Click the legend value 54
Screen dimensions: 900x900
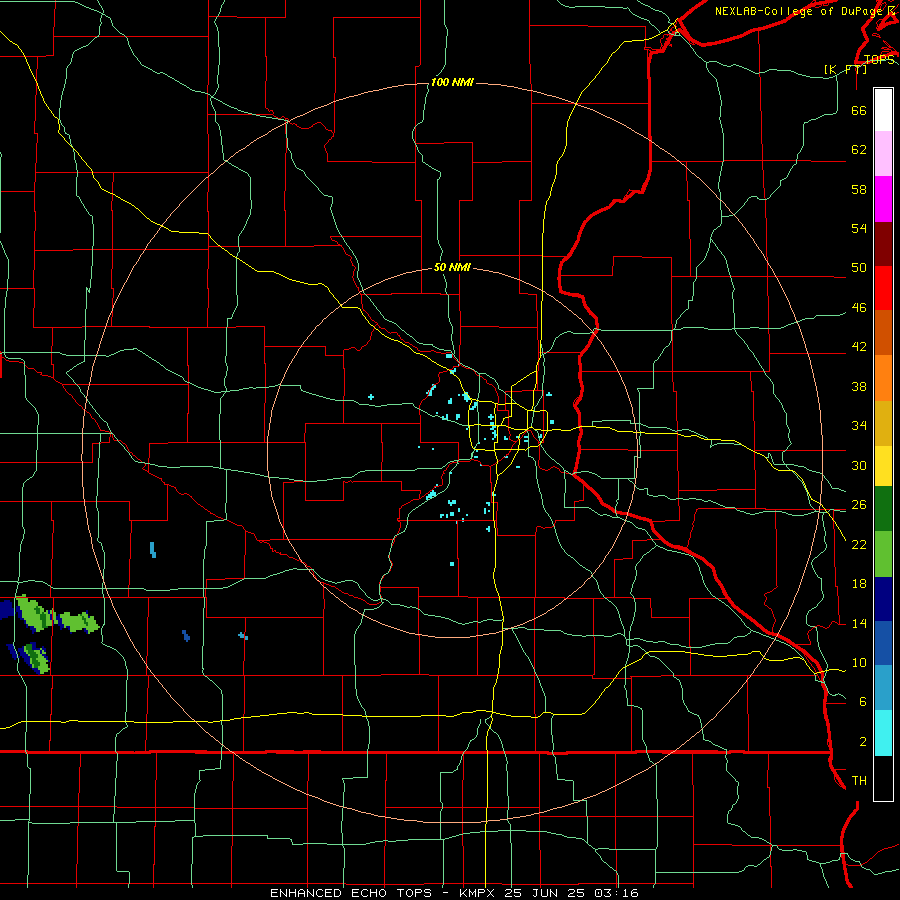(x=859, y=228)
